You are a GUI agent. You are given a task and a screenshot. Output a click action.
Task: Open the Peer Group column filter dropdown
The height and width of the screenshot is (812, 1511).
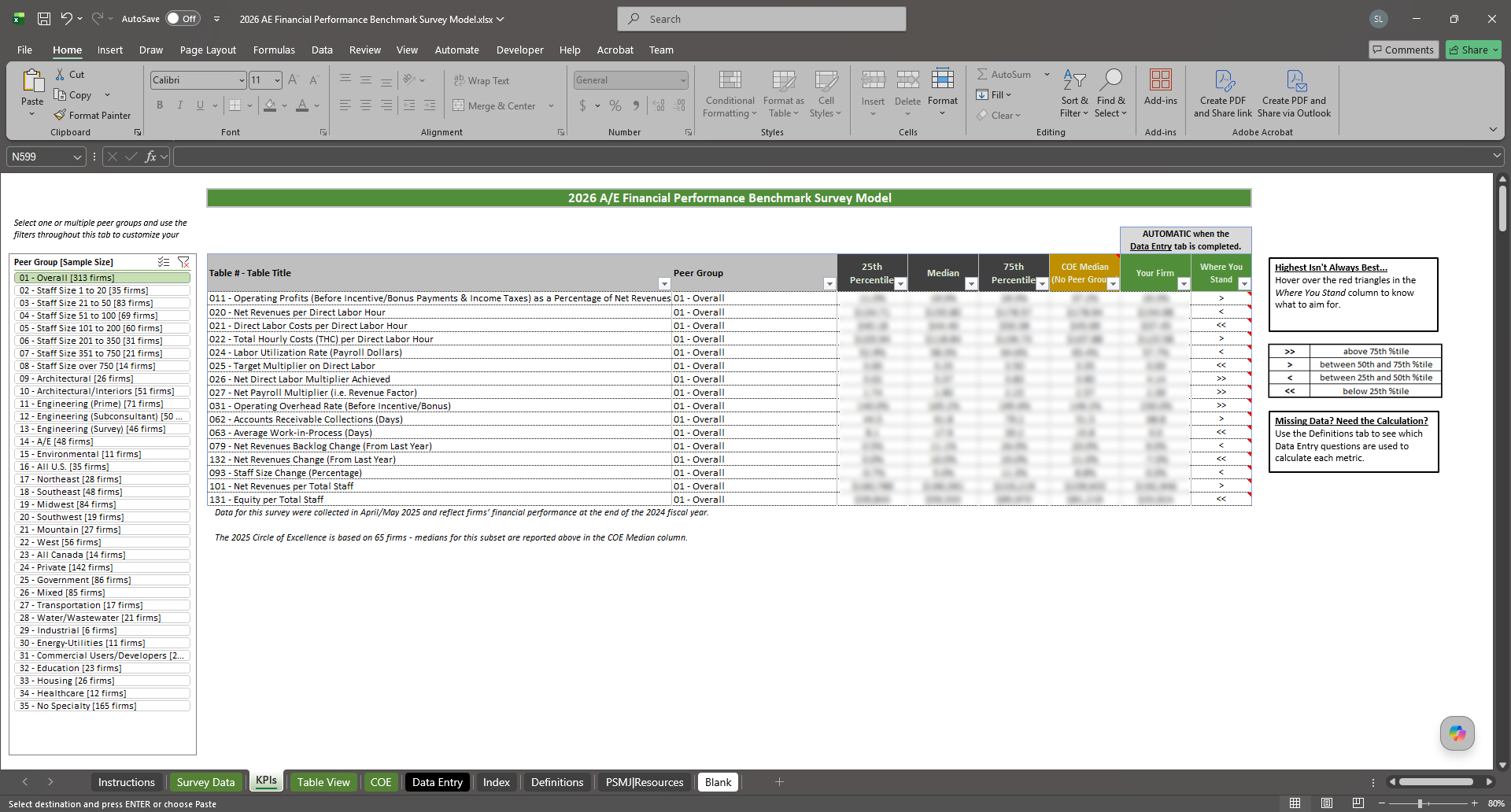[829, 284]
